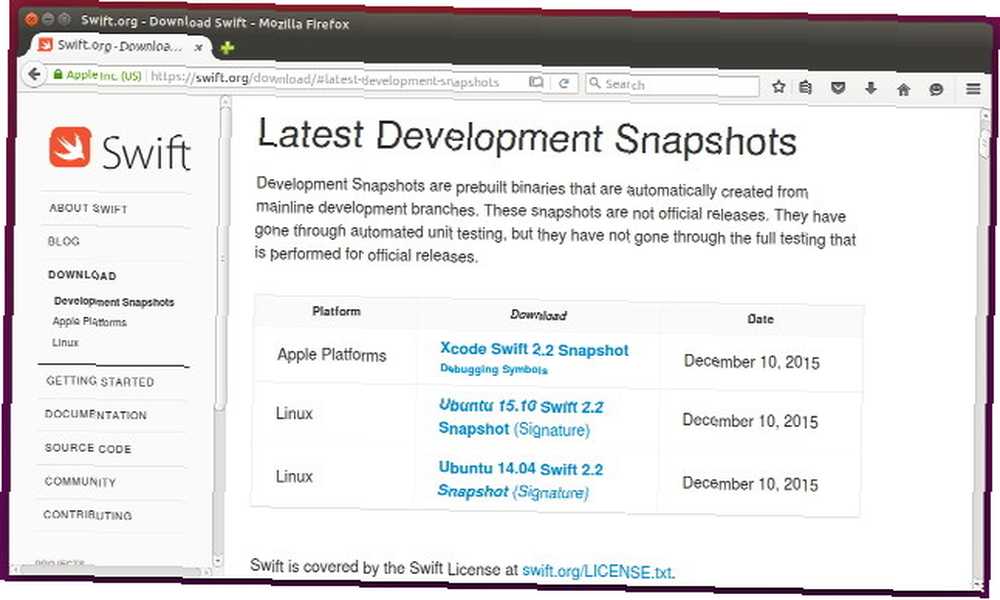Click the magnifier icon in search box

(595, 83)
